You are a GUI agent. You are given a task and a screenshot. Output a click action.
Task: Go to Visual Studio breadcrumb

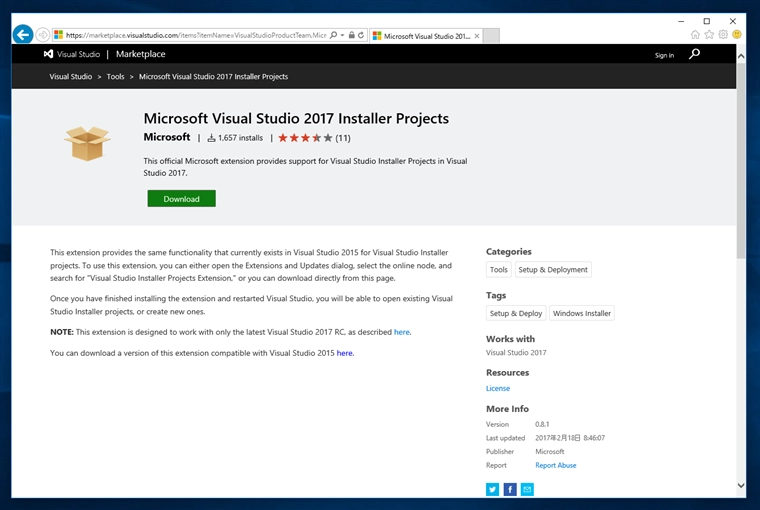pyautogui.click(x=71, y=77)
